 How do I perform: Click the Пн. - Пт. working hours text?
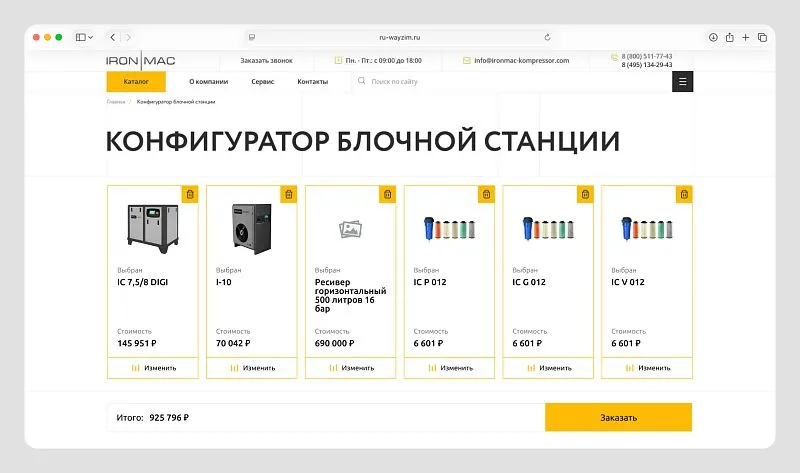tap(384, 60)
